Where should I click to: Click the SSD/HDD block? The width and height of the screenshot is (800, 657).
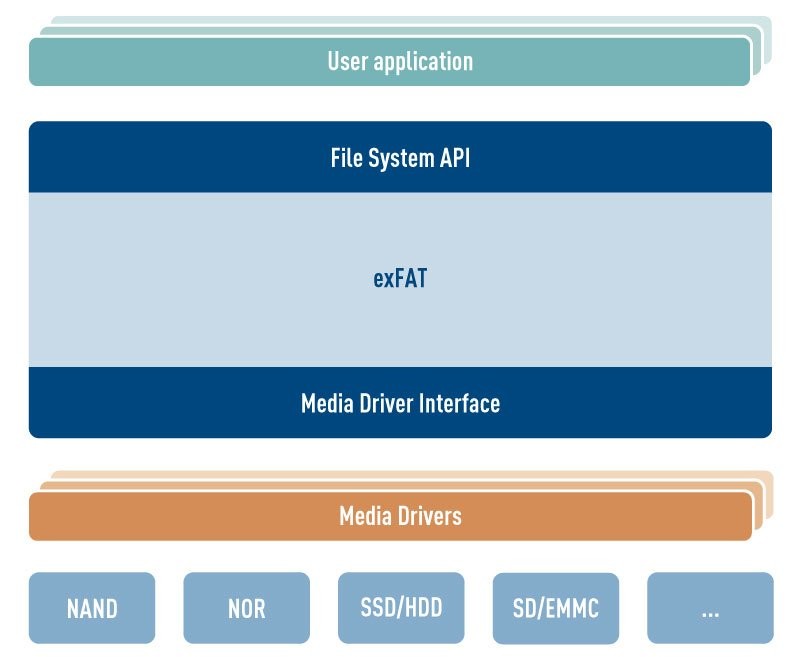[399, 607]
